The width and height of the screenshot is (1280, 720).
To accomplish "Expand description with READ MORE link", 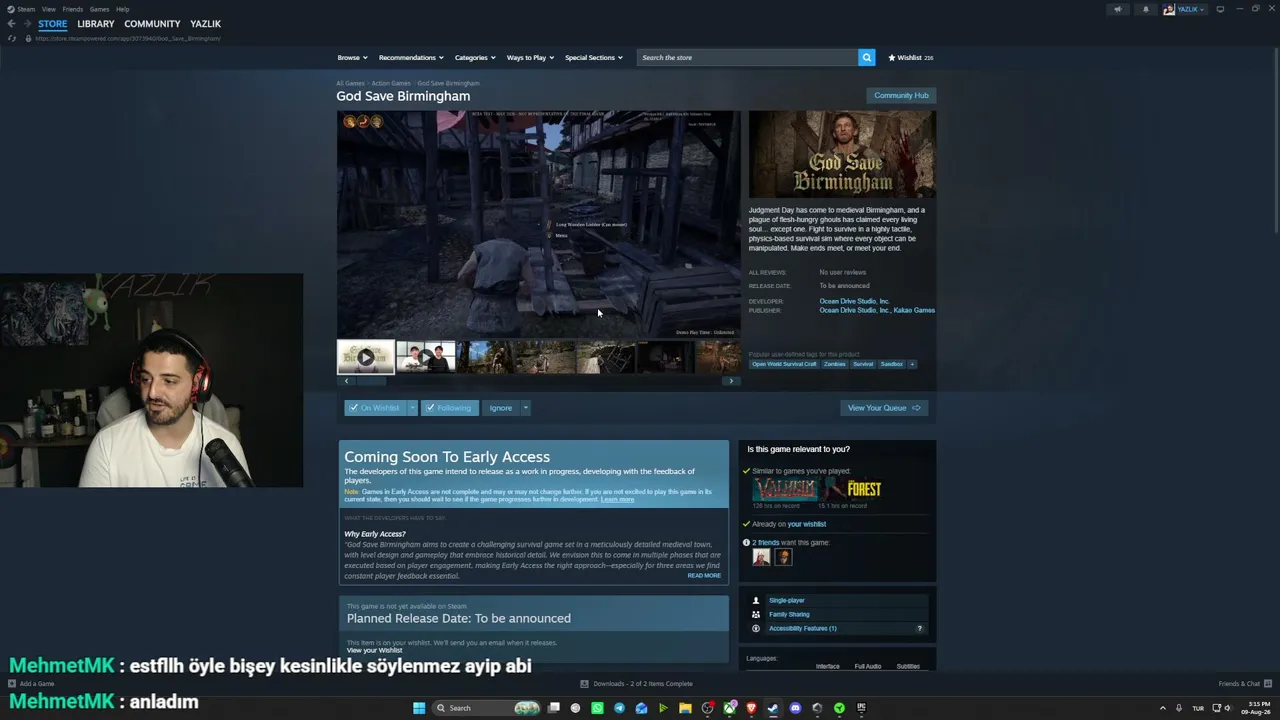I will (704, 576).
